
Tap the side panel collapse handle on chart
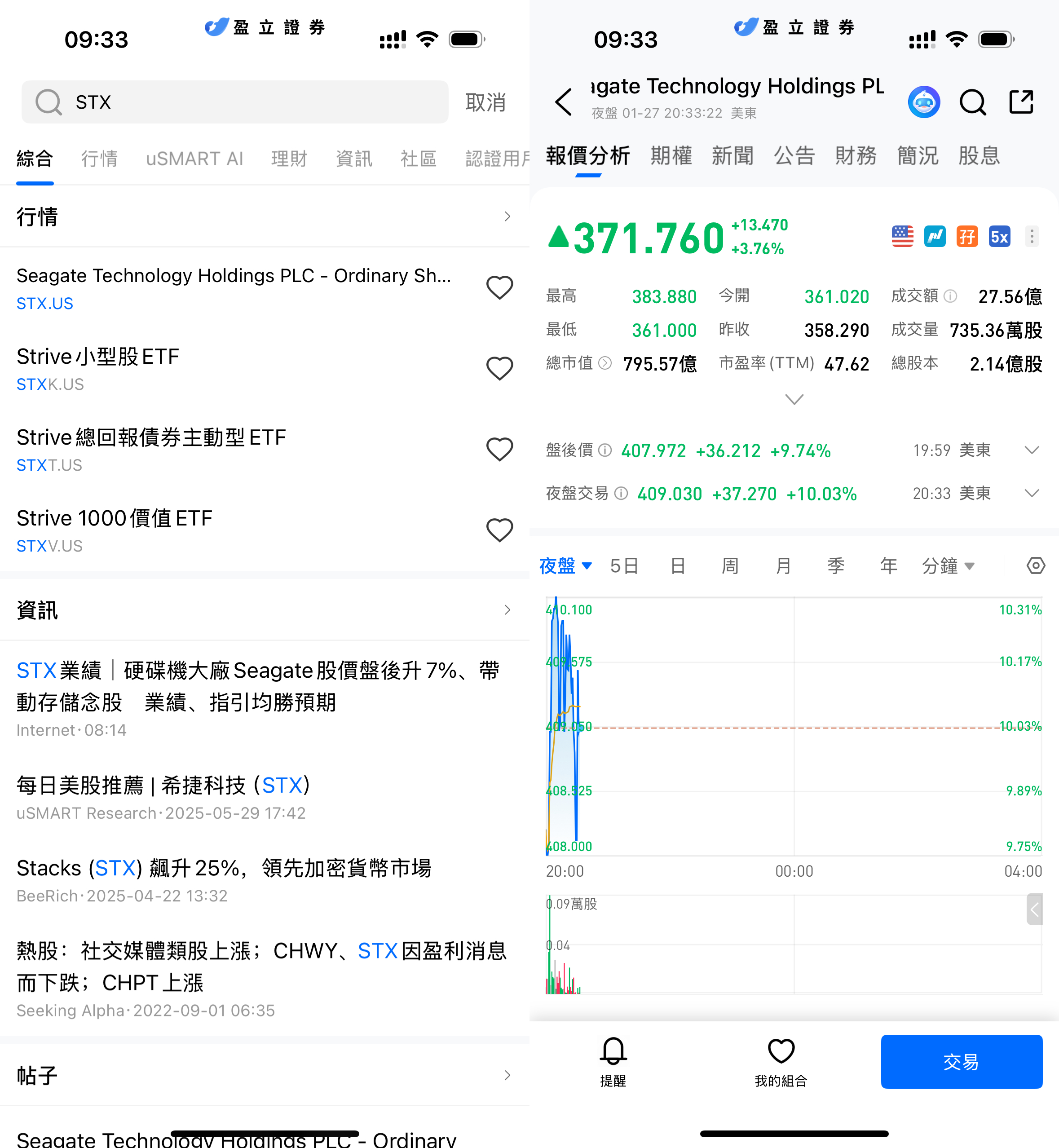[x=1034, y=909]
